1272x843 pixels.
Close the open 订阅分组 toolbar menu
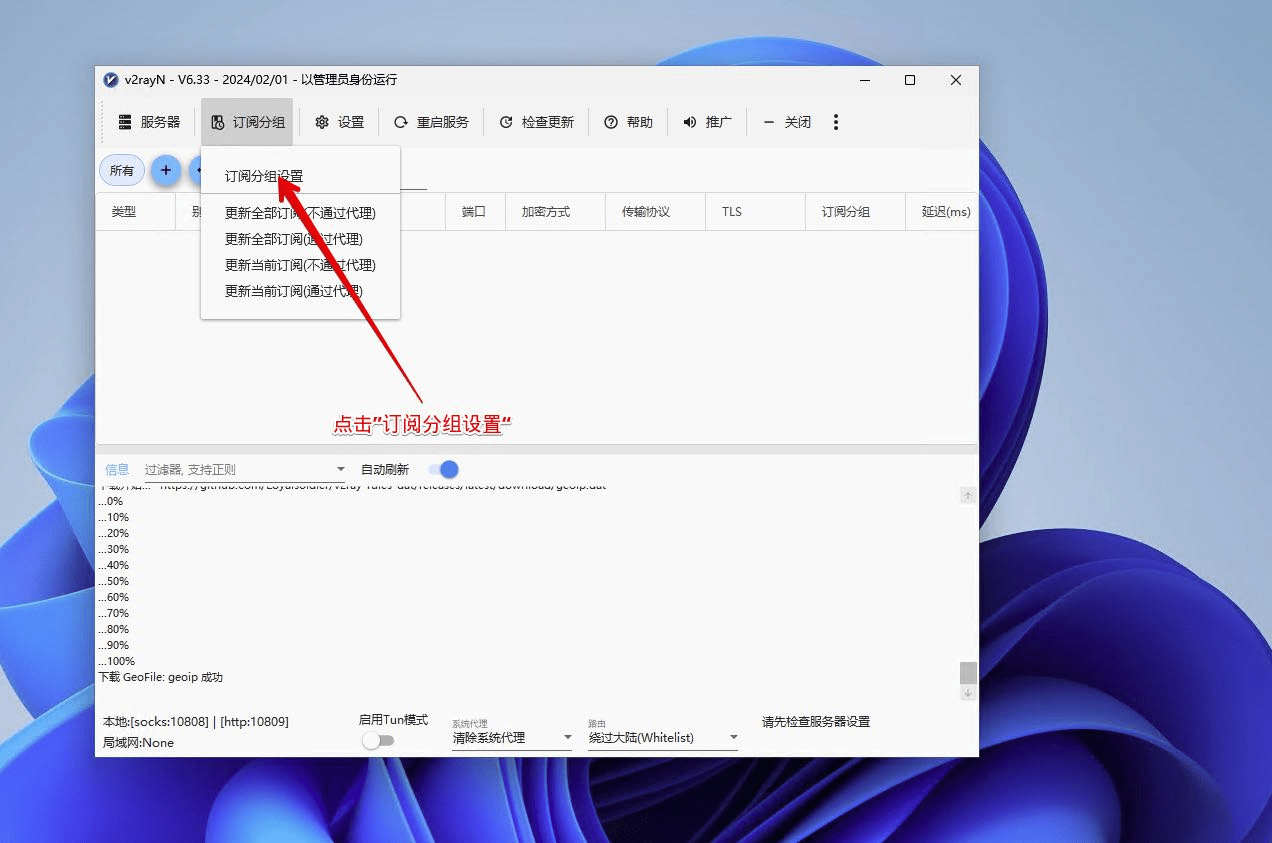point(247,122)
